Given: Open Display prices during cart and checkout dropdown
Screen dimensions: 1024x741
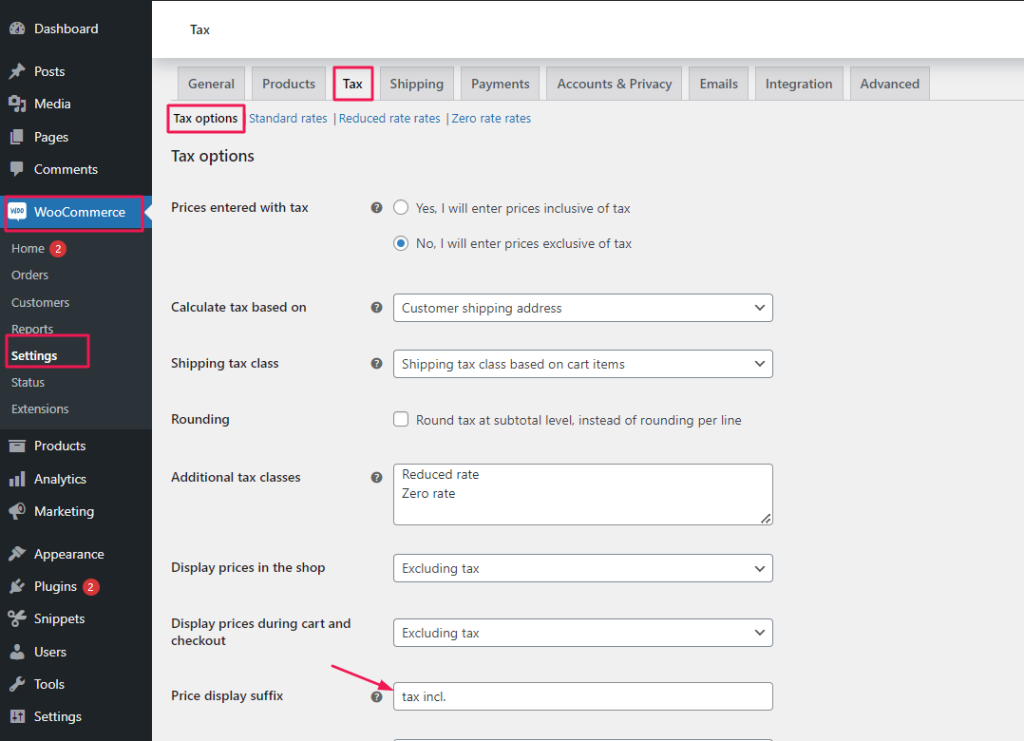Looking at the screenshot, I should click(x=583, y=633).
